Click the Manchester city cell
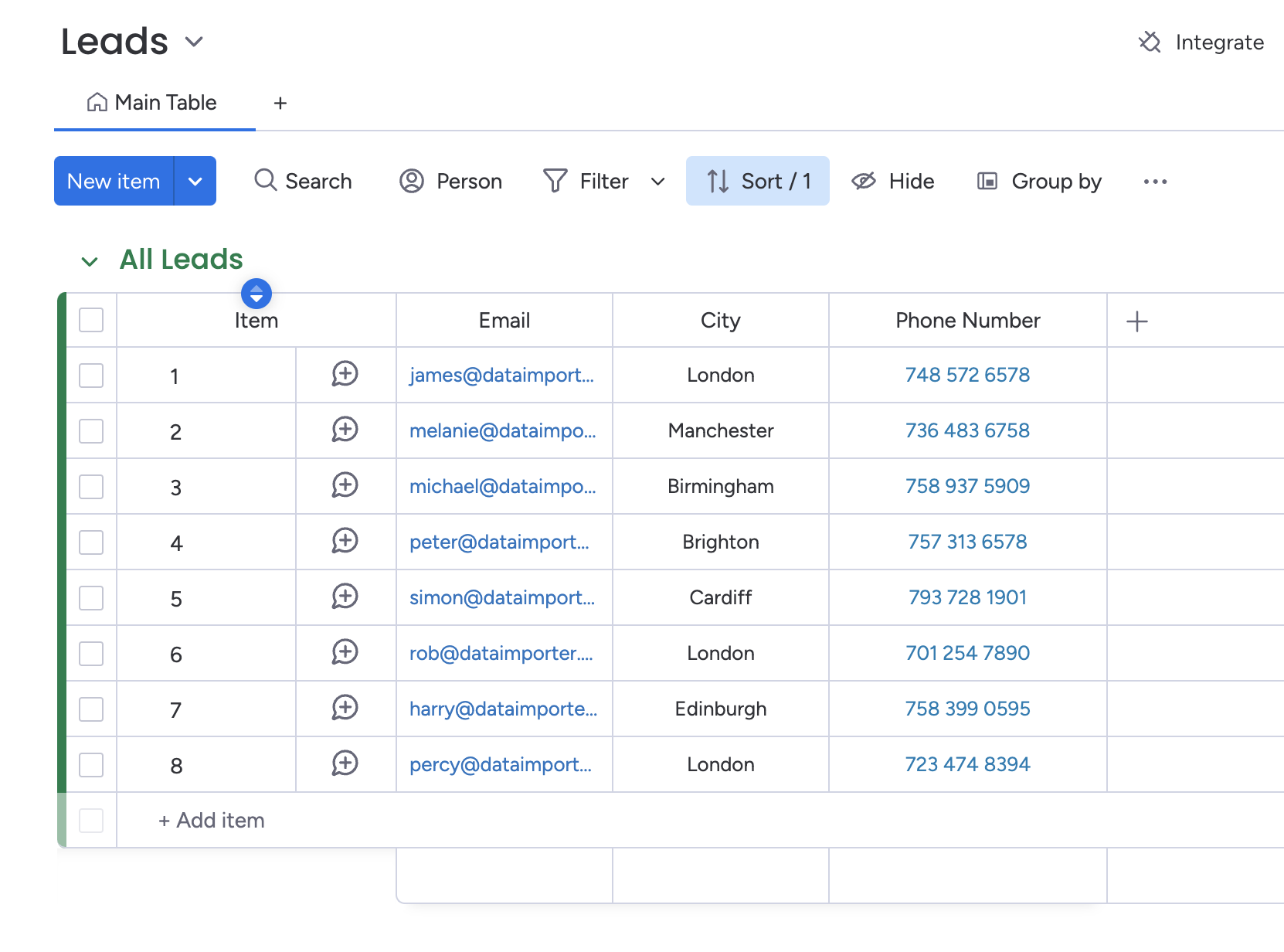Screen dimensions: 1284x952 click(x=721, y=430)
